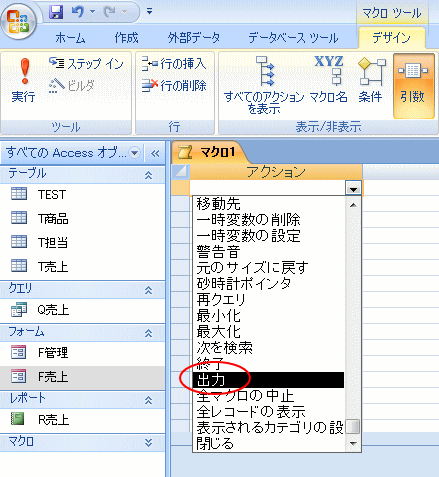This screenshot has width=439, height=477.
Task: Click the empty action input field
Action: point(268,189)
